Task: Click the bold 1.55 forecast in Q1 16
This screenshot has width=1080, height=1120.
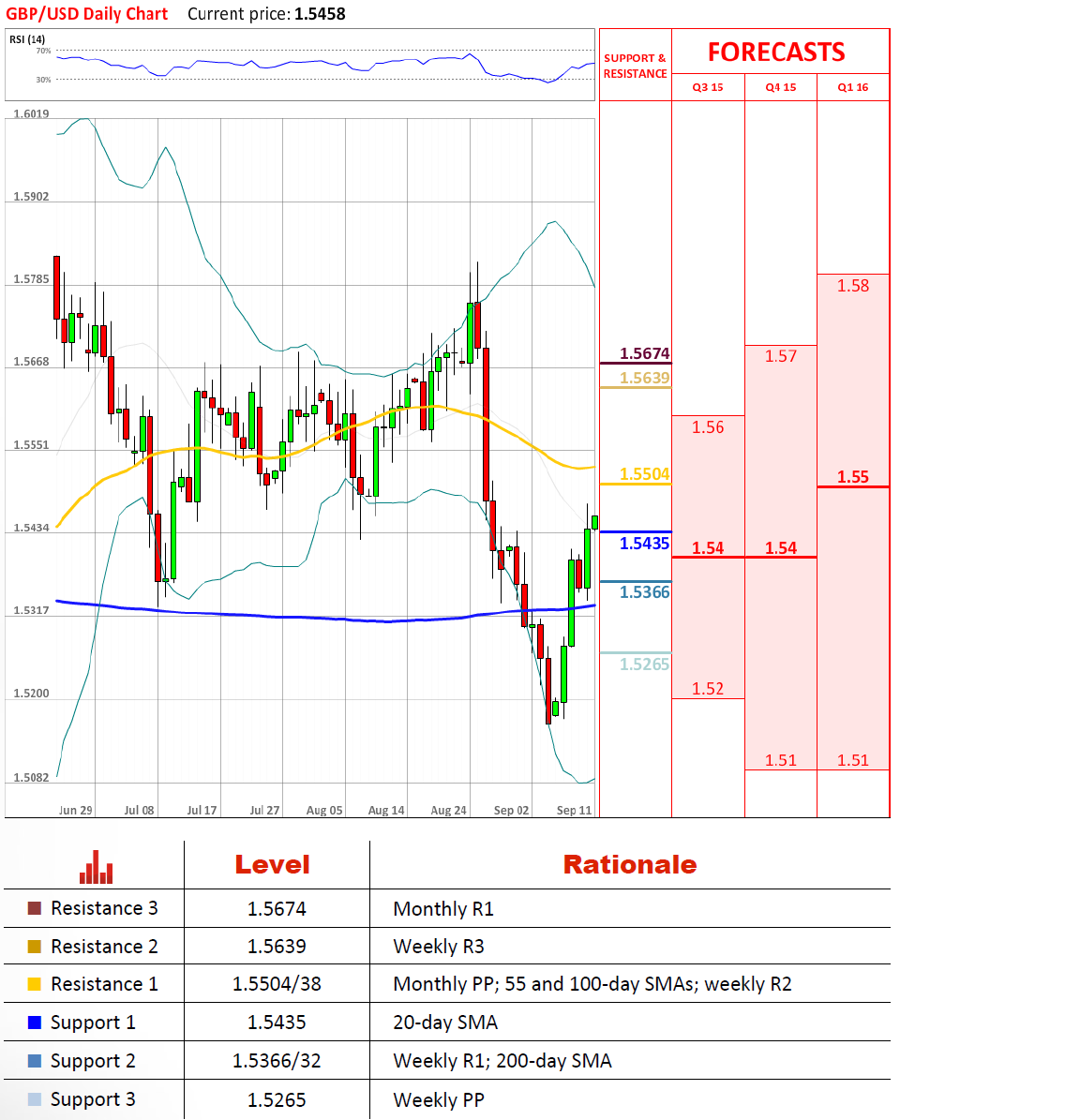Action: 853,477
